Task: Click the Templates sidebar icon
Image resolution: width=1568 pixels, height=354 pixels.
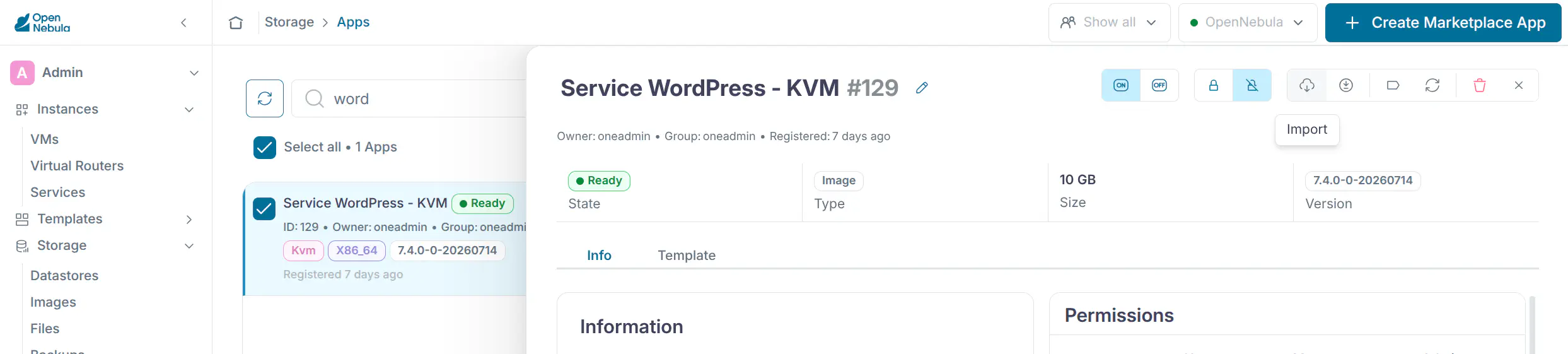Action: point(22,220)
